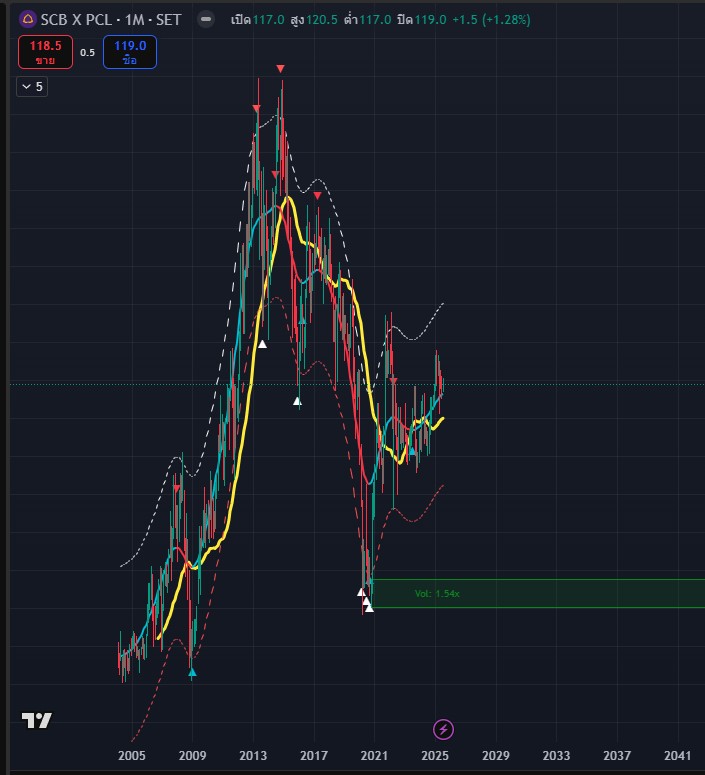Click the open price value 117.0

click(268, 20)
